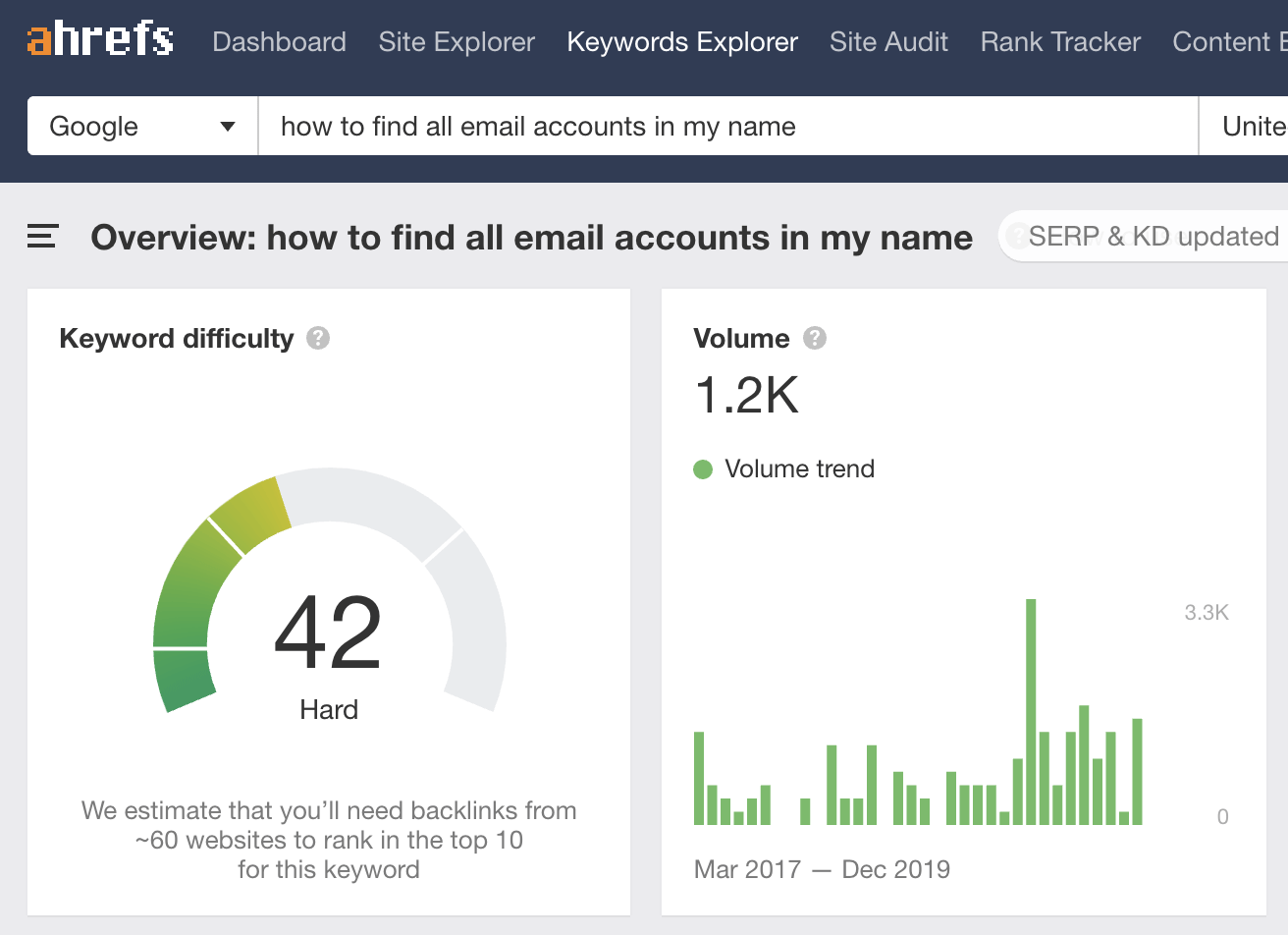This screenshot has width=1288, height=935.
Task: Click the Keyword difficulty help icon
Action: pyautogui.click(x=318, y=339)
